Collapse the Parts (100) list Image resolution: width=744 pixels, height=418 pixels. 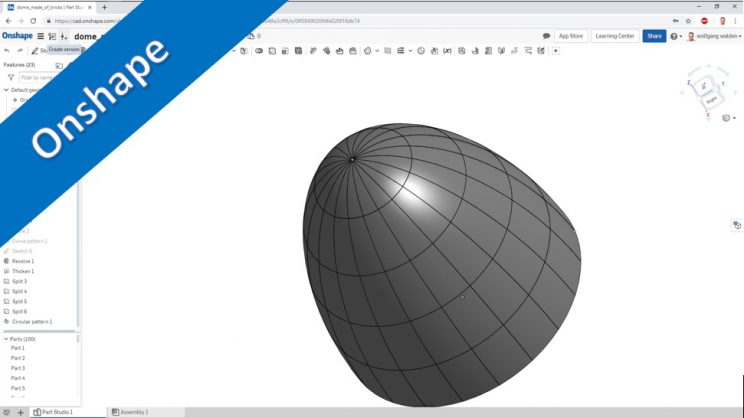5,338
